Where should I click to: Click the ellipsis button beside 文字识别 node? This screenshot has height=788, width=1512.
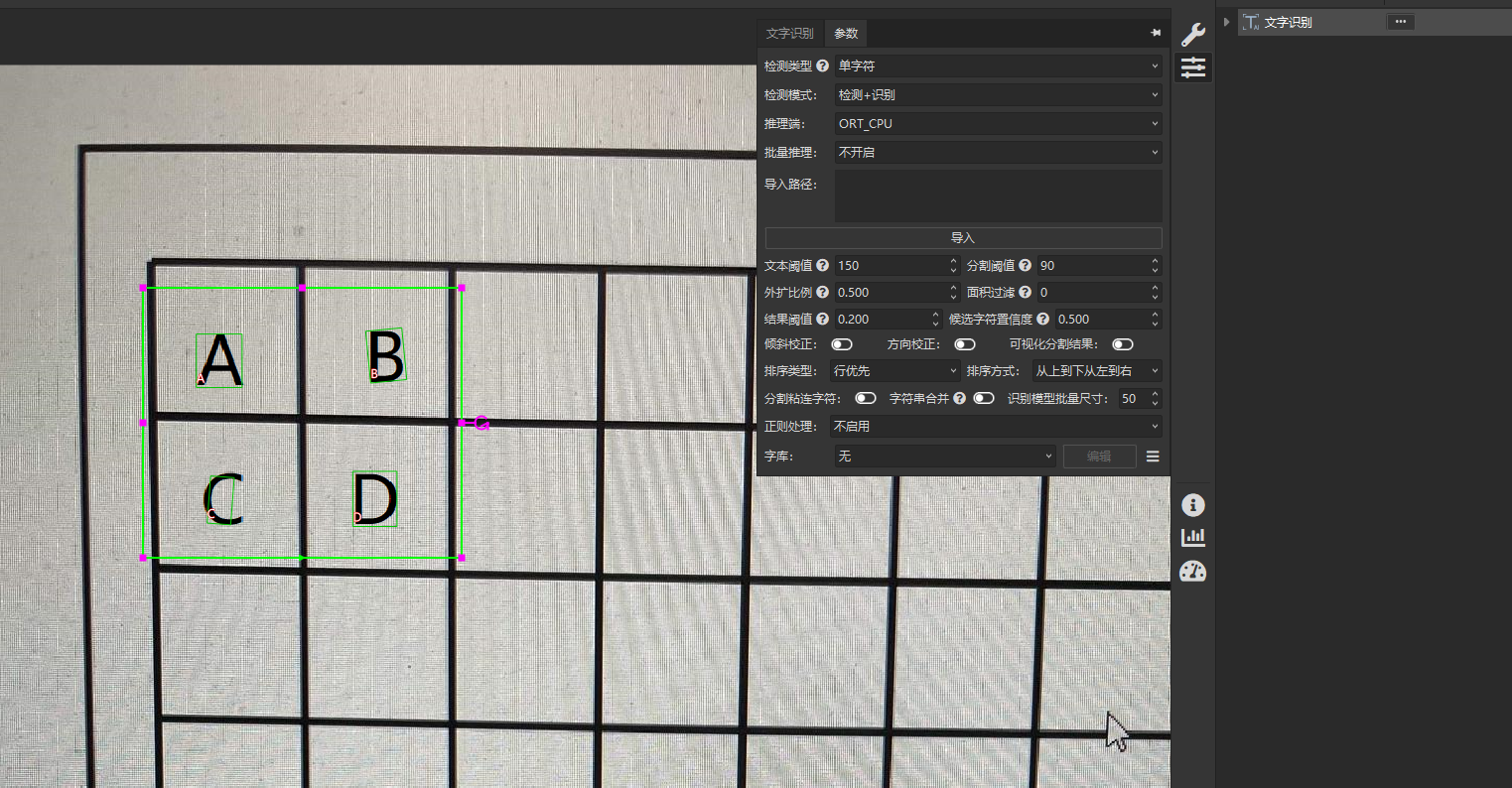(1400, 22)
